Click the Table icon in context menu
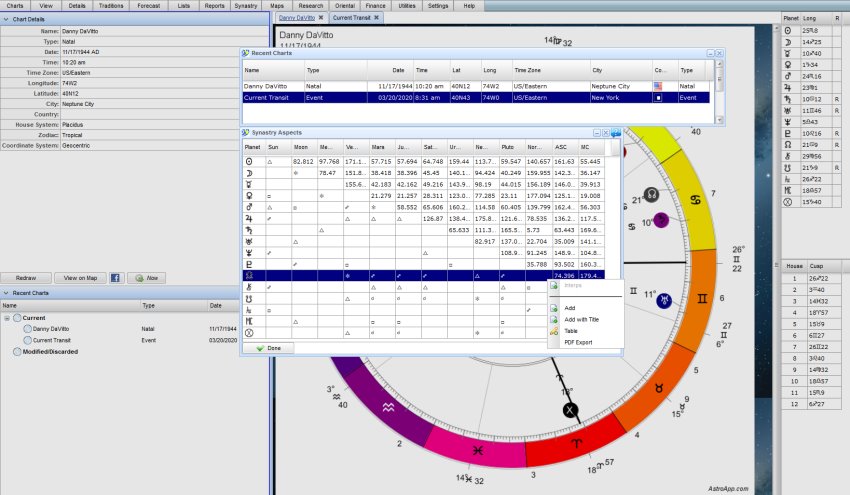Viewport: 850px width, 495px height. [554, 329]
